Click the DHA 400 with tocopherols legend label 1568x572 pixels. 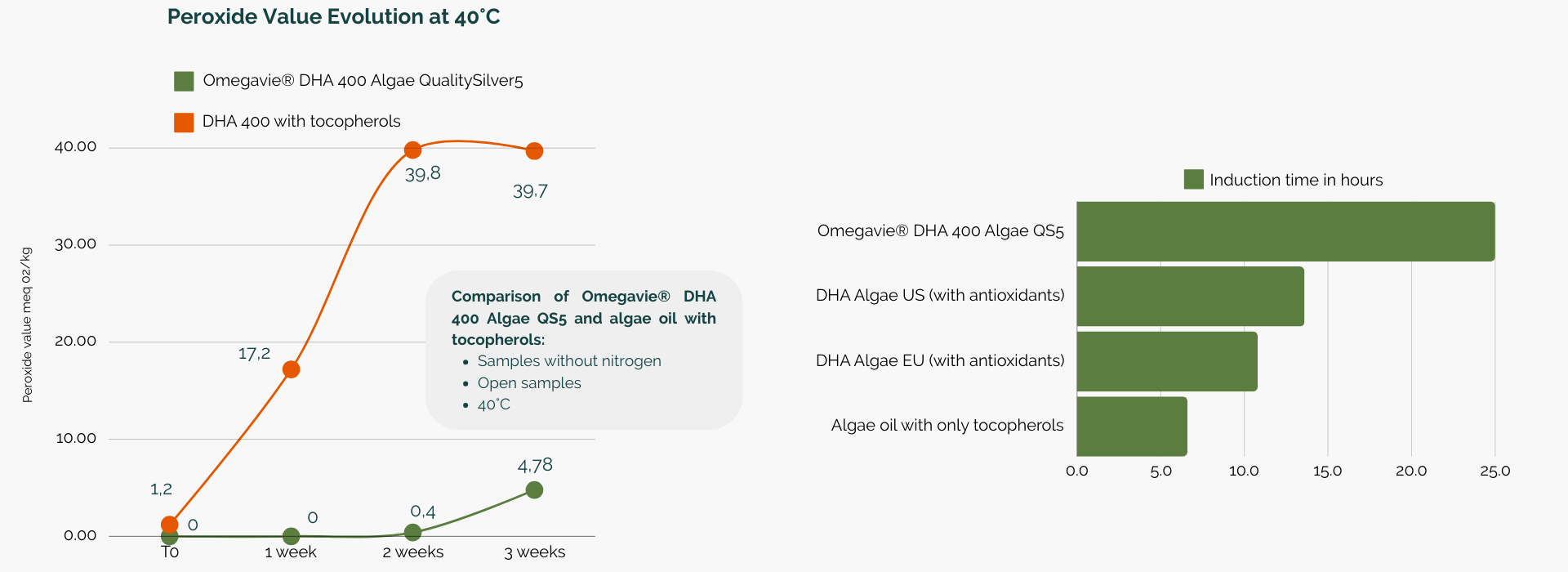pyautogui.click(x=301, y=122)
